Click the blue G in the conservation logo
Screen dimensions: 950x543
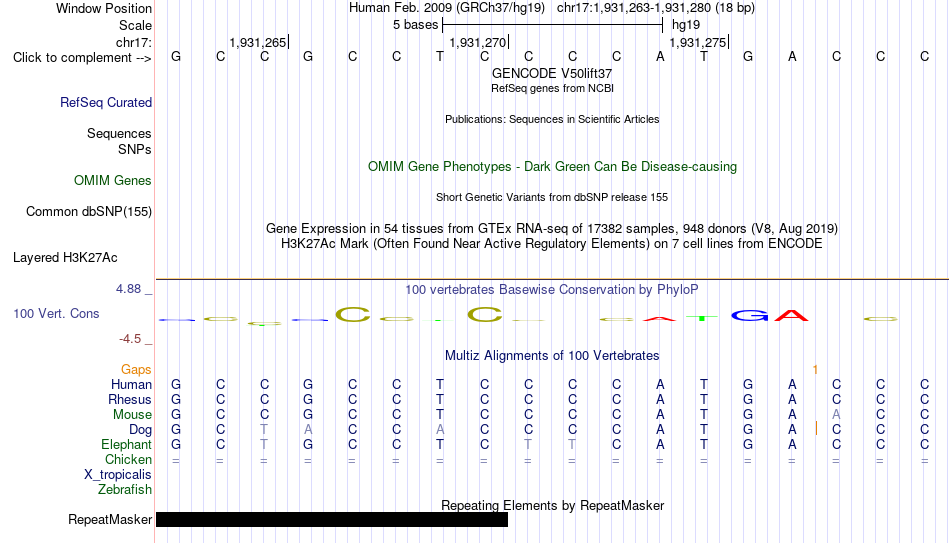pyautogui.click(x=749, y=315)
